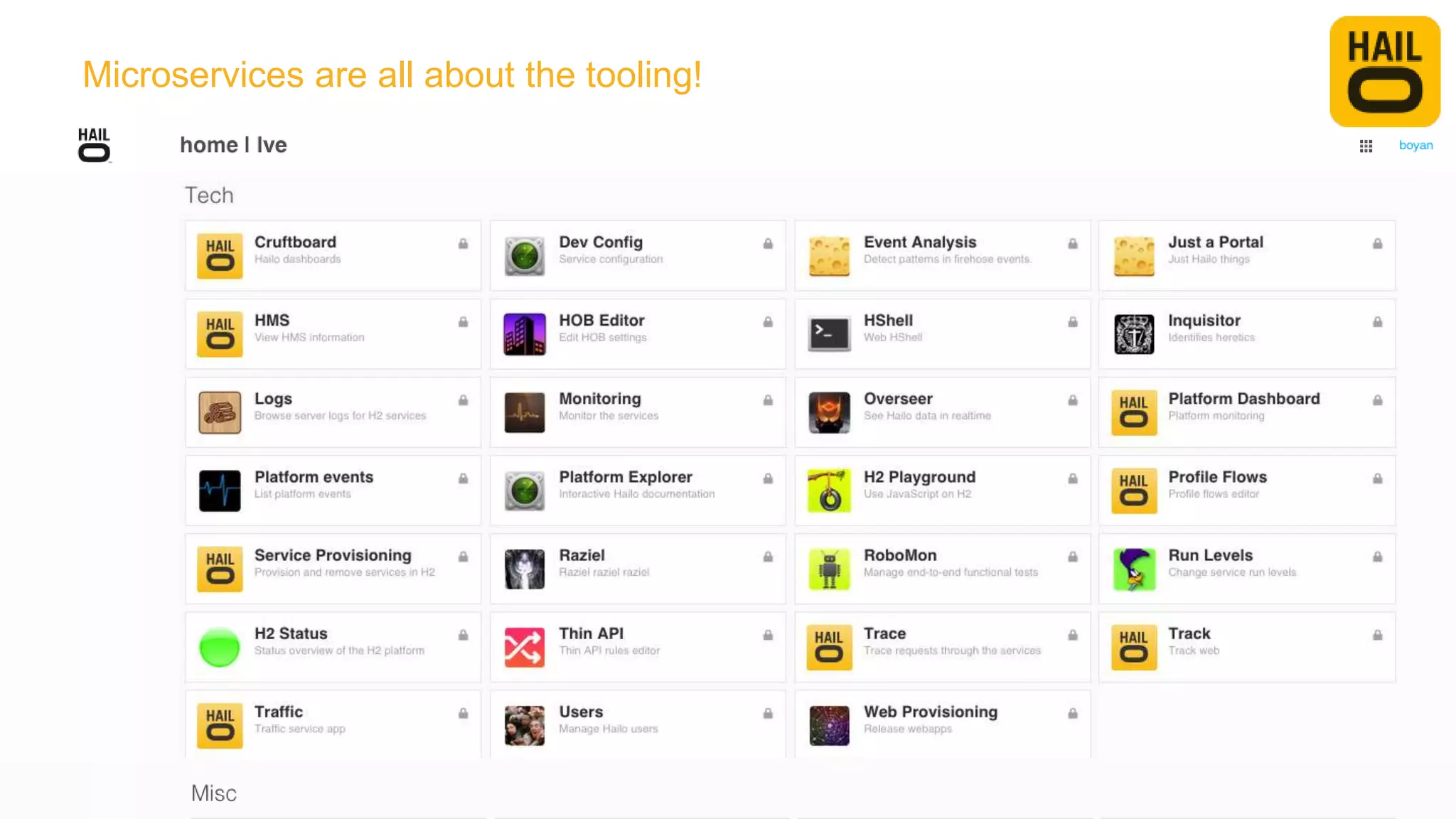Image resolution: width=1456 pixels, height=819 pixels.
Task: Open the Traffic Hailo icon
Action: tap(220, 725)
